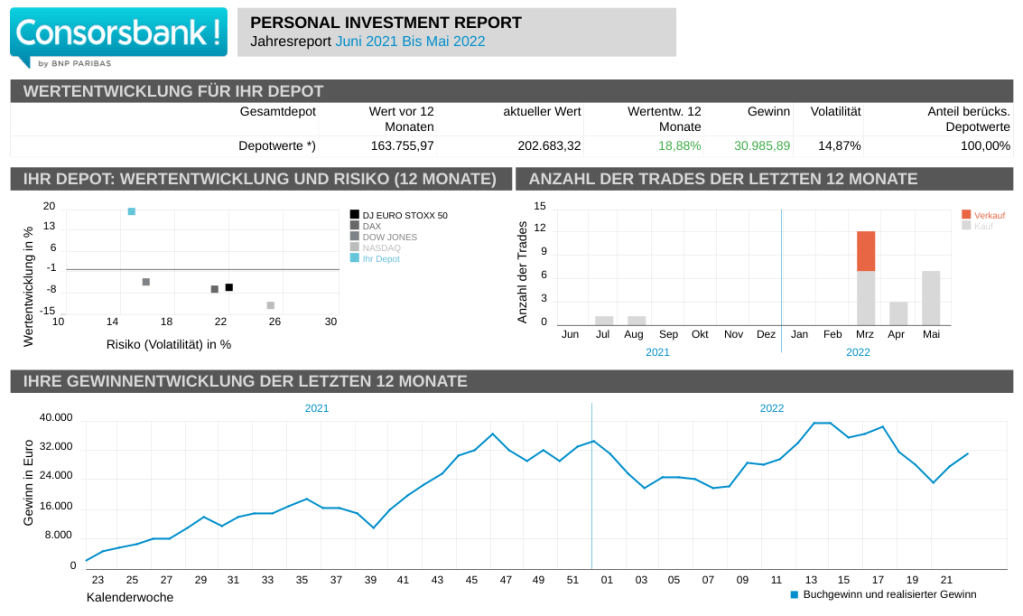Select the Kauf bar for Jul

(604, 320)
